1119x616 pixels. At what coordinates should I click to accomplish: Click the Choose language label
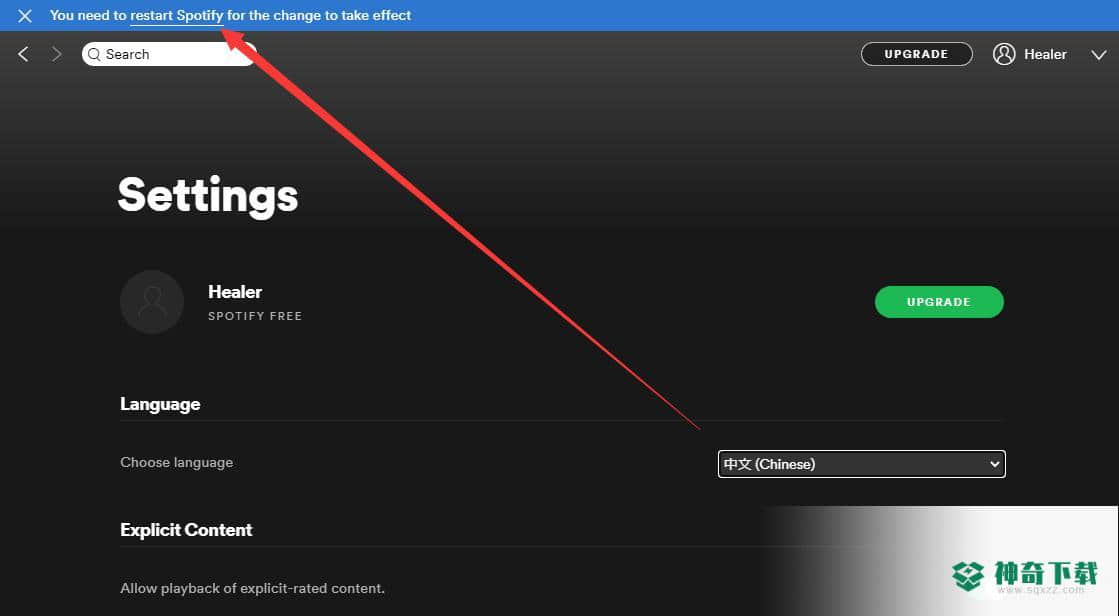tap(176, 463)
